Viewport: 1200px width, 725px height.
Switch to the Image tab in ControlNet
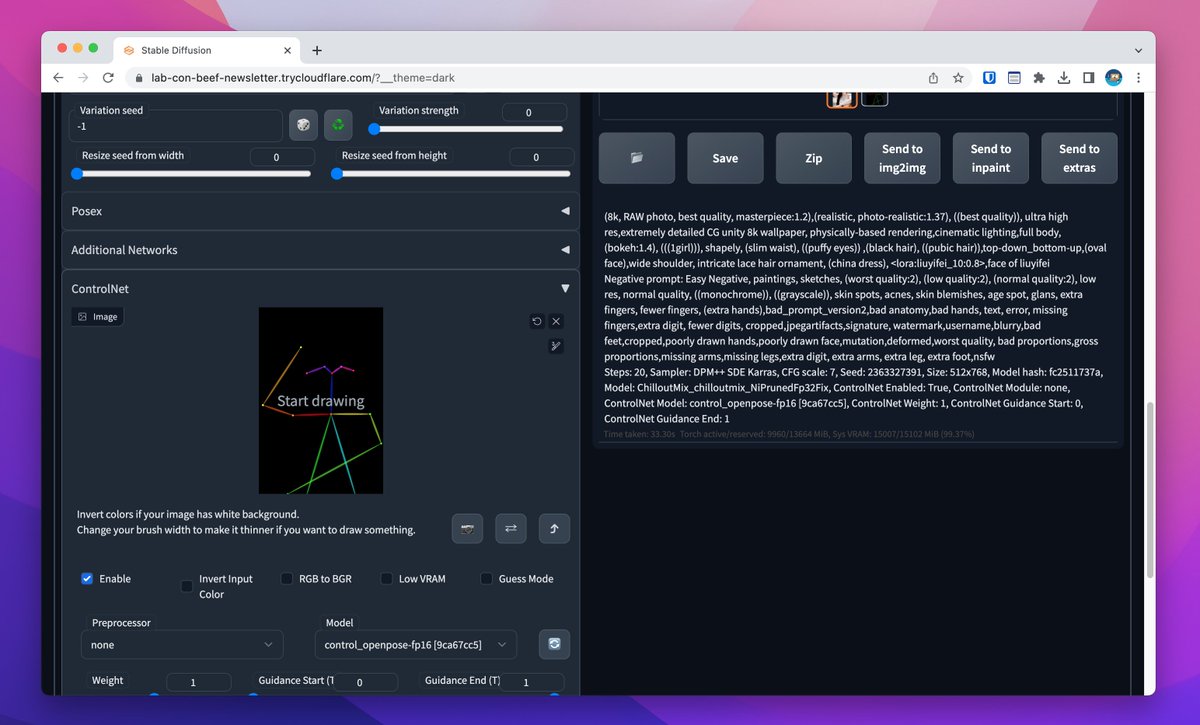pos(97,316)
